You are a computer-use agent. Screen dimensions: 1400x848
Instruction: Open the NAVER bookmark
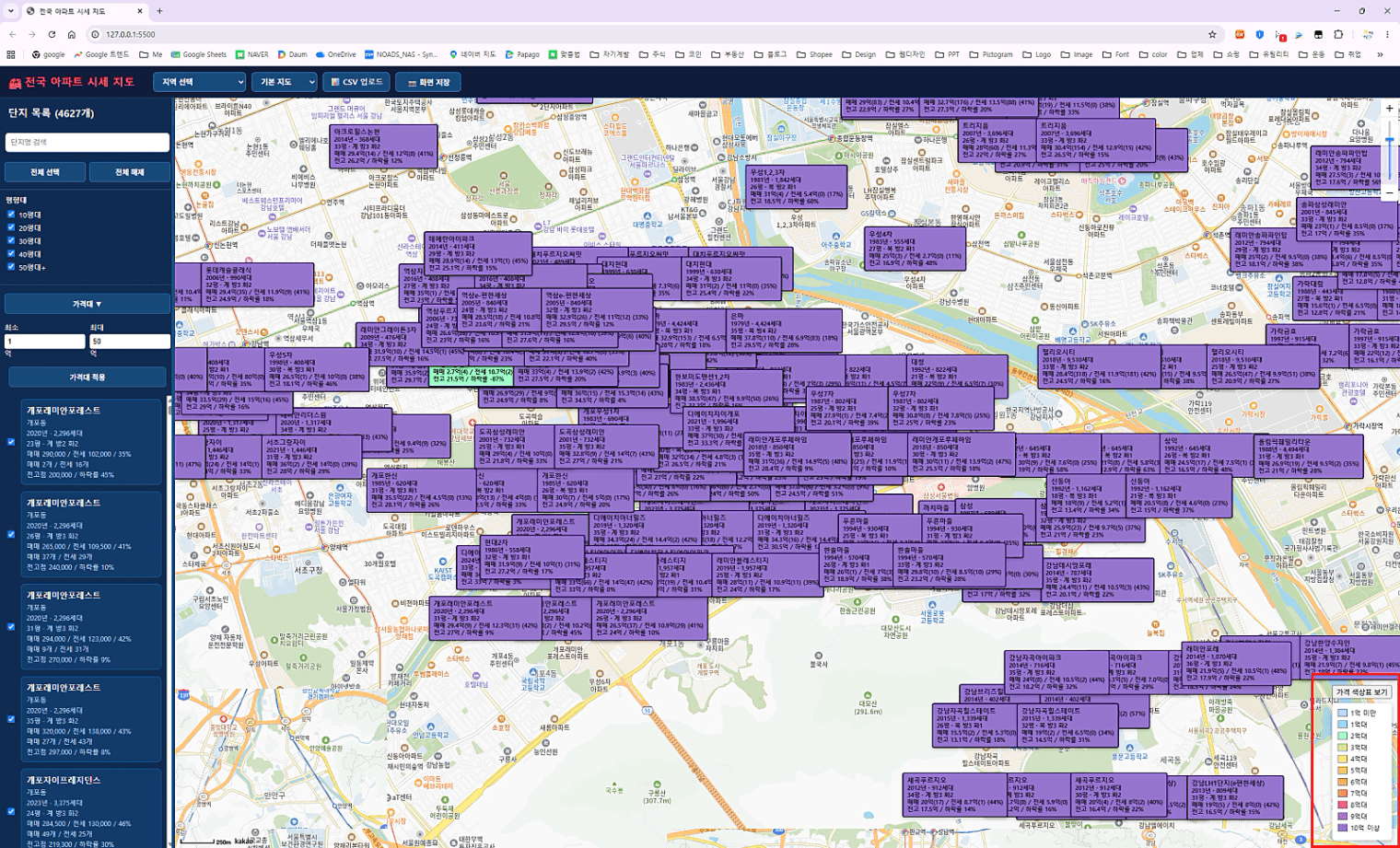[x=251, y=54]
